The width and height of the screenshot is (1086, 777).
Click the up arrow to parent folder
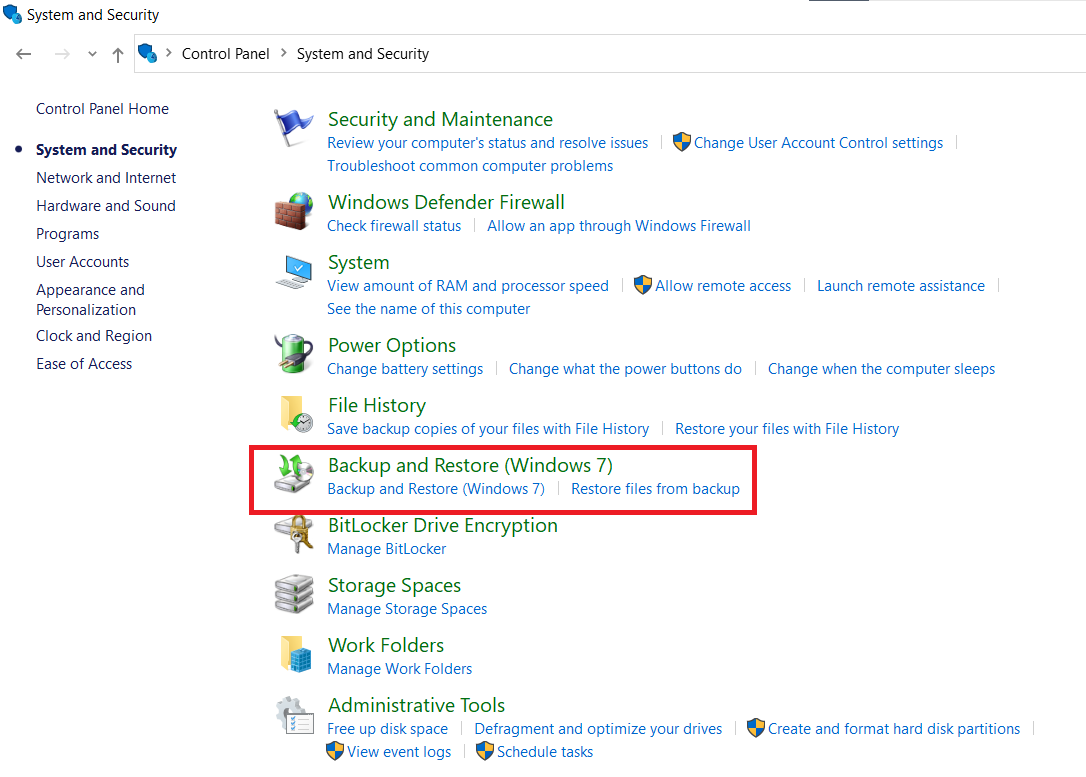[x=117, y=54]
